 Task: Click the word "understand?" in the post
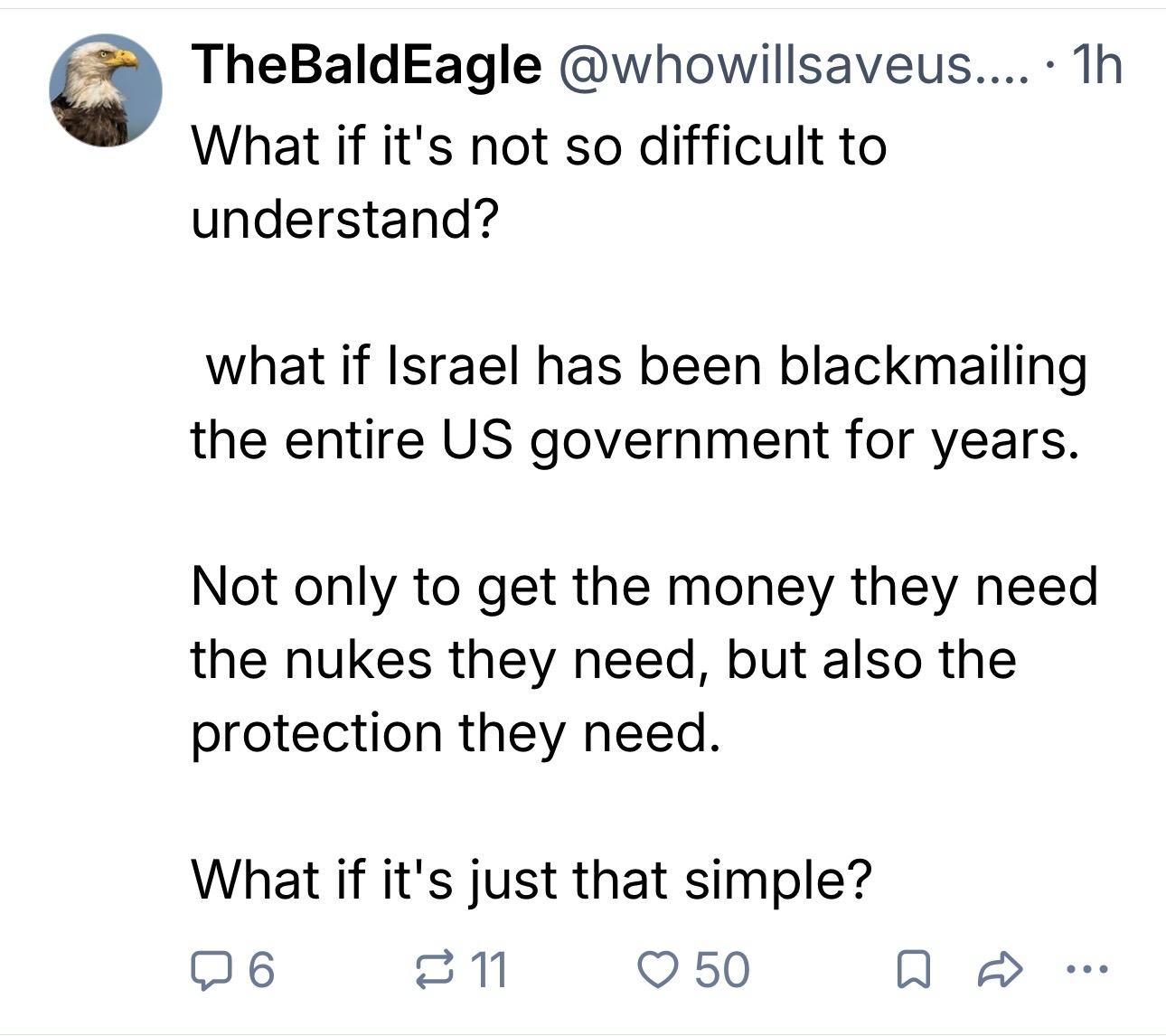(x=344, y=219)
